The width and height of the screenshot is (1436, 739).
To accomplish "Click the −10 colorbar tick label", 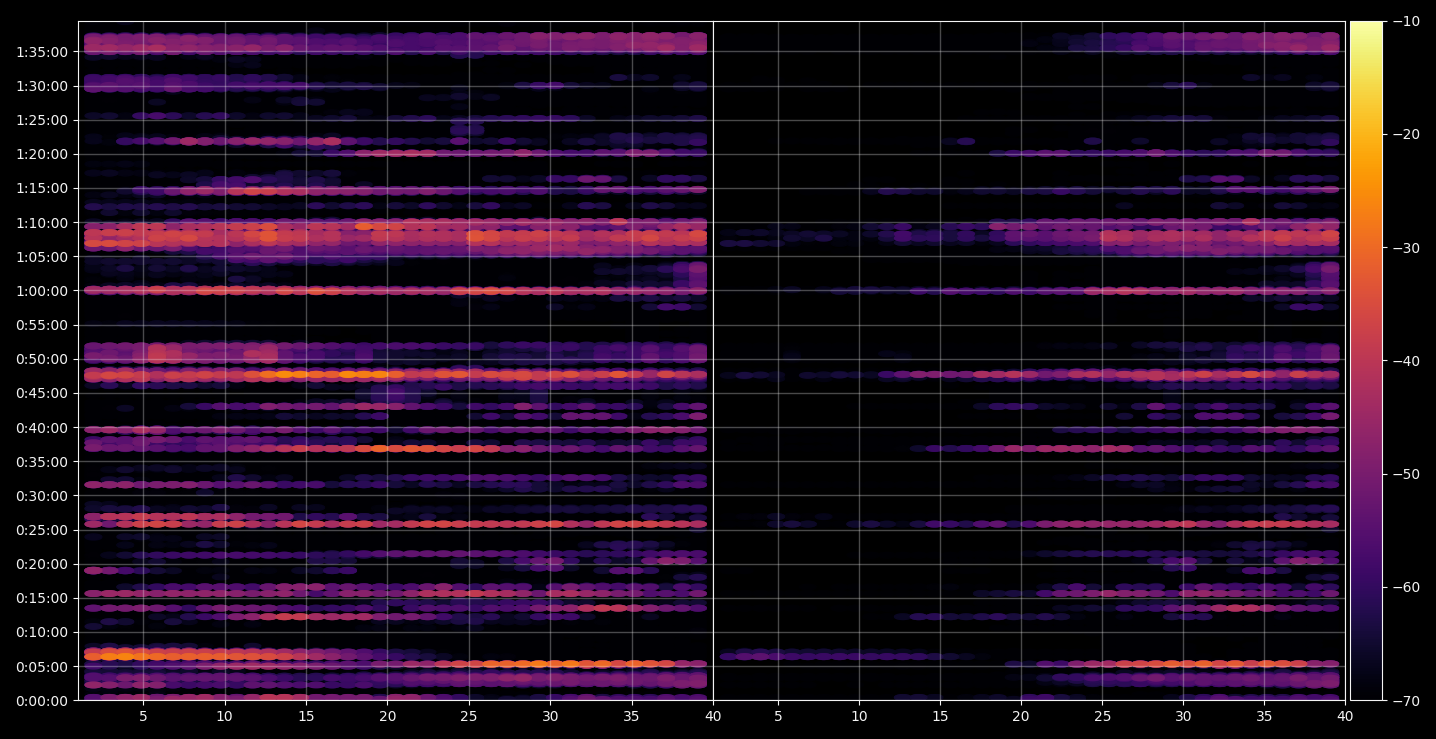I will click(x=1406, y=22).
